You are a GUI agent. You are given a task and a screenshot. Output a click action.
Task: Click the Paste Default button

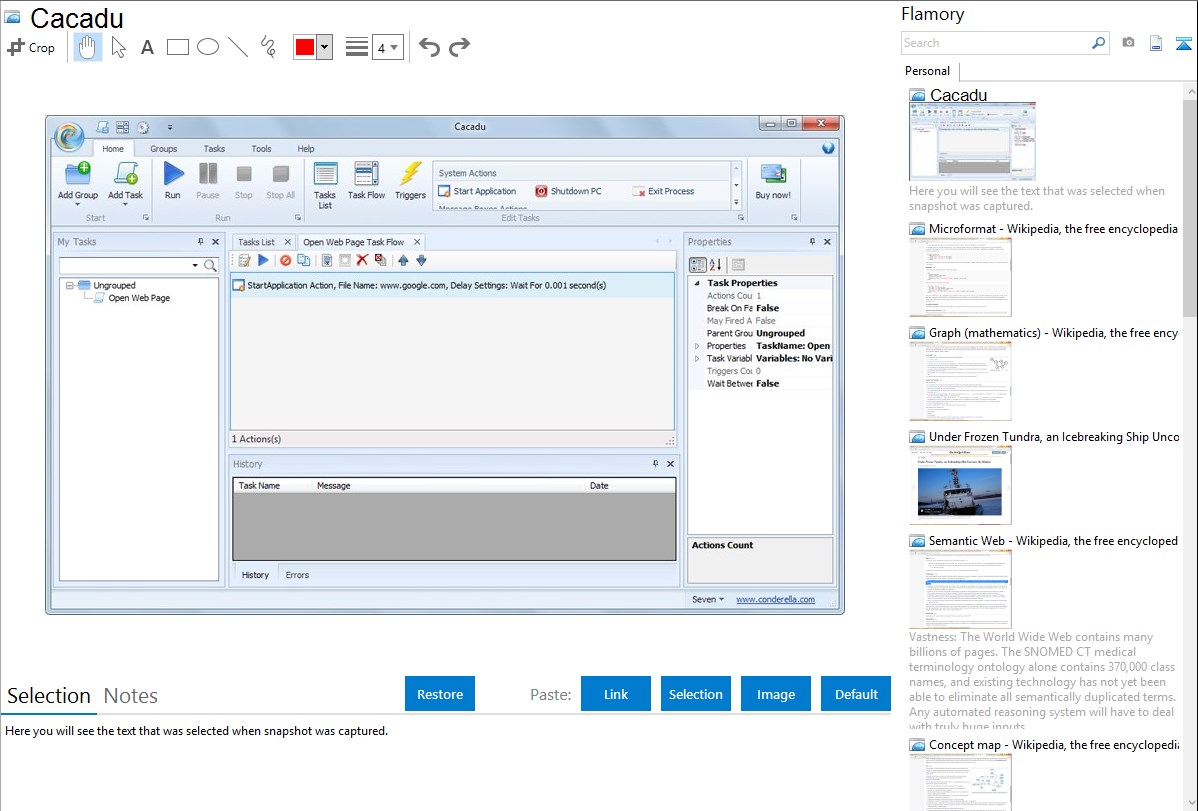point(856,694)
